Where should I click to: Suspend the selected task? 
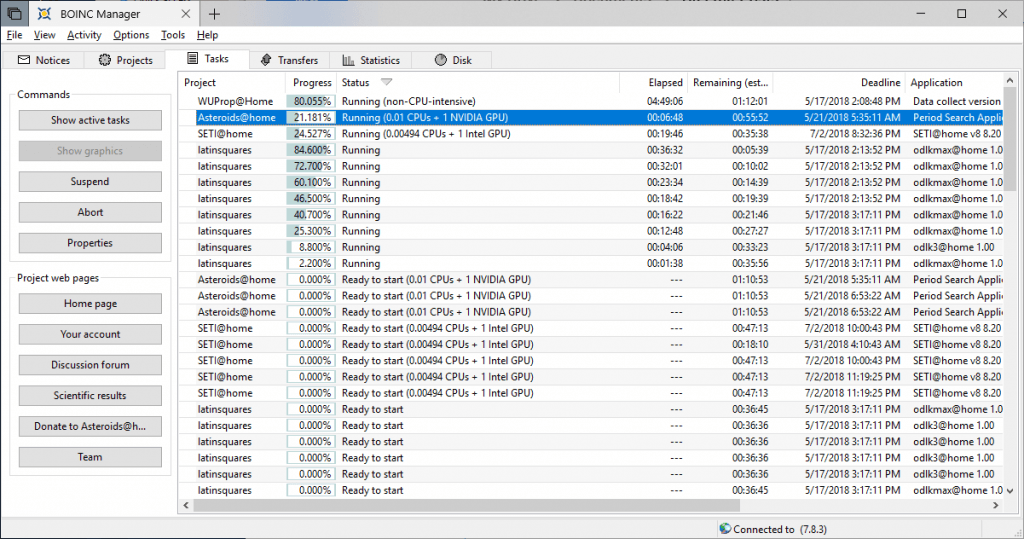pos(90,182)
